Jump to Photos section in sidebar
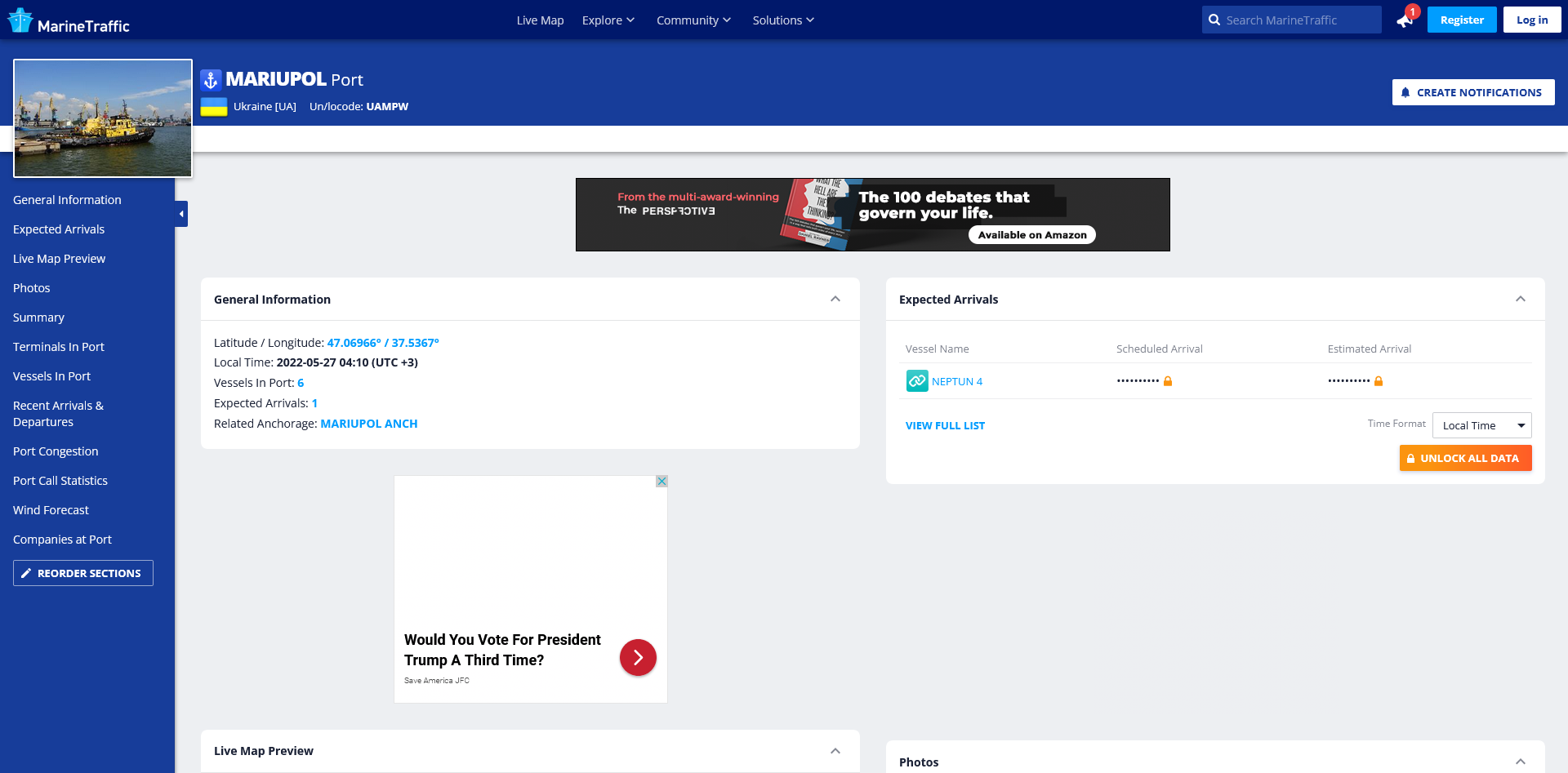The image size is (1568, 773). click(x=31, y=288)
